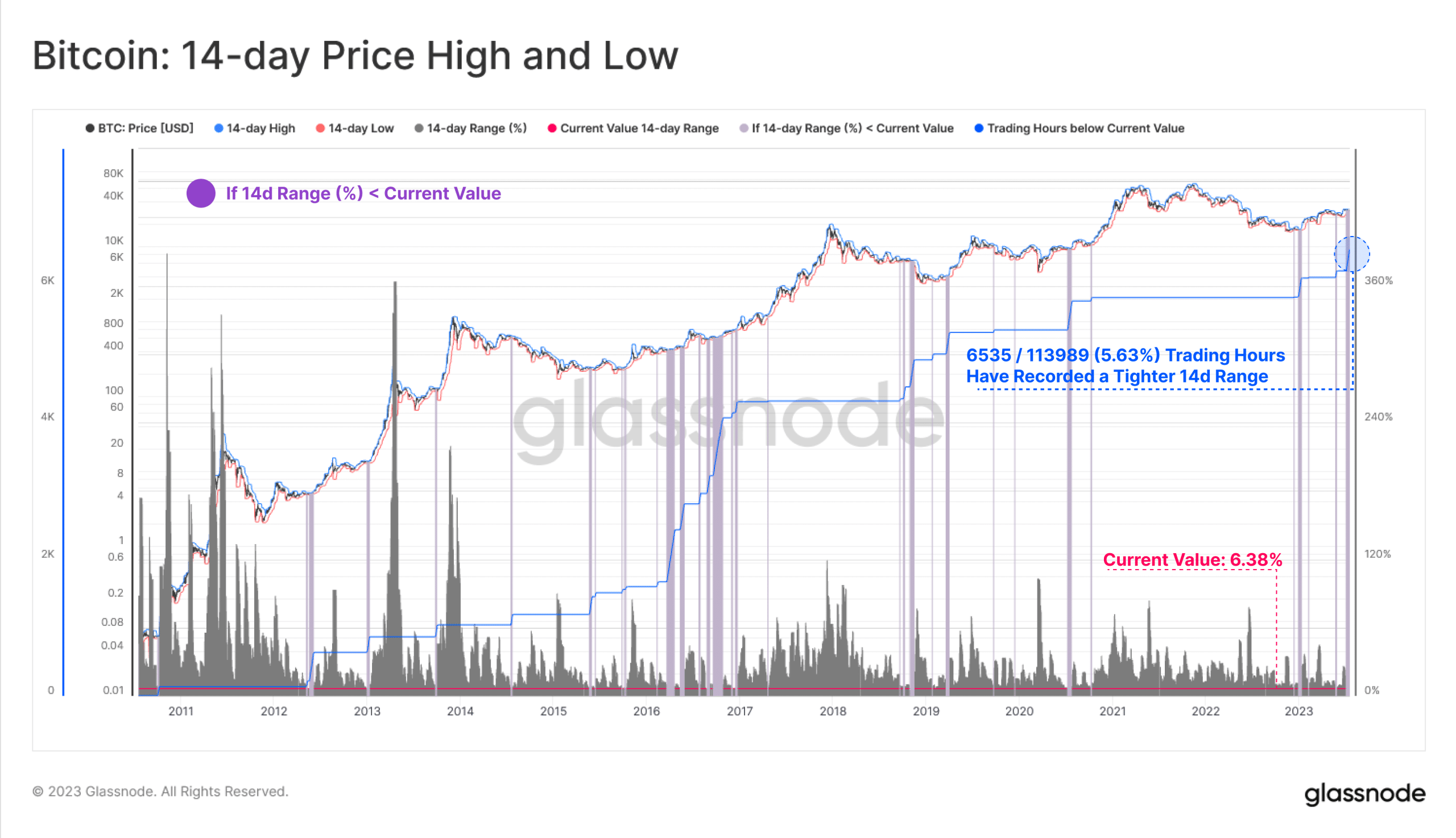The image size is (1456, 838).
Task: Click the blue 14-day High legend dot
Action: [218, 128]
